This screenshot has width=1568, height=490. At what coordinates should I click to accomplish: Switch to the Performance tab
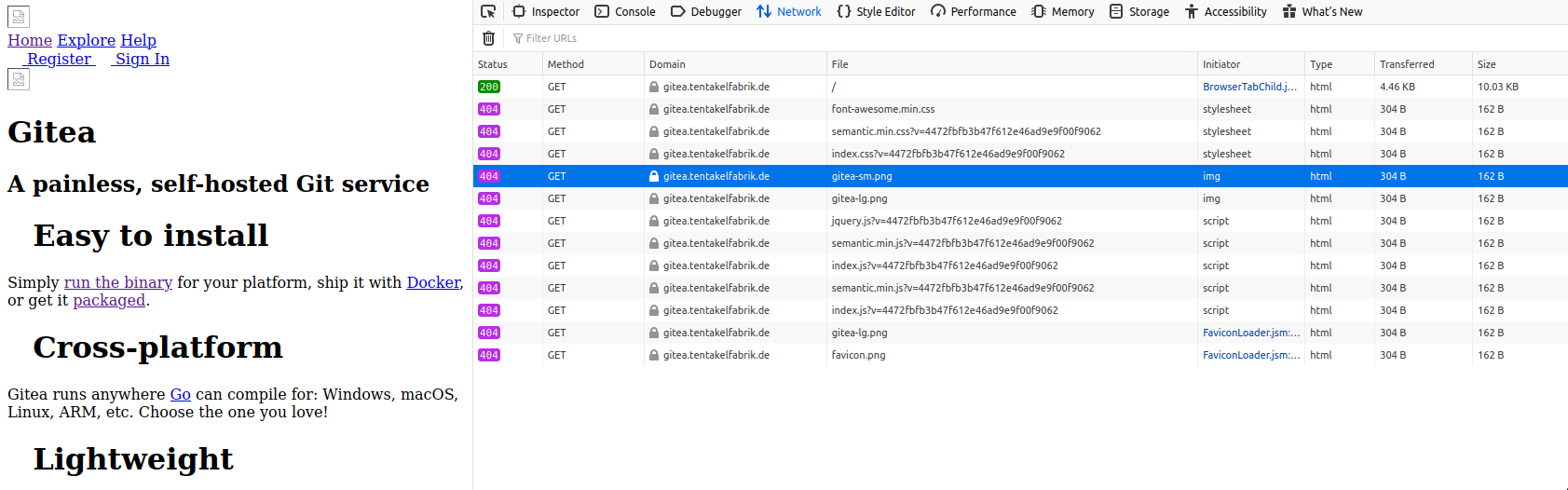pyautogui.click(x=974, y=11)
